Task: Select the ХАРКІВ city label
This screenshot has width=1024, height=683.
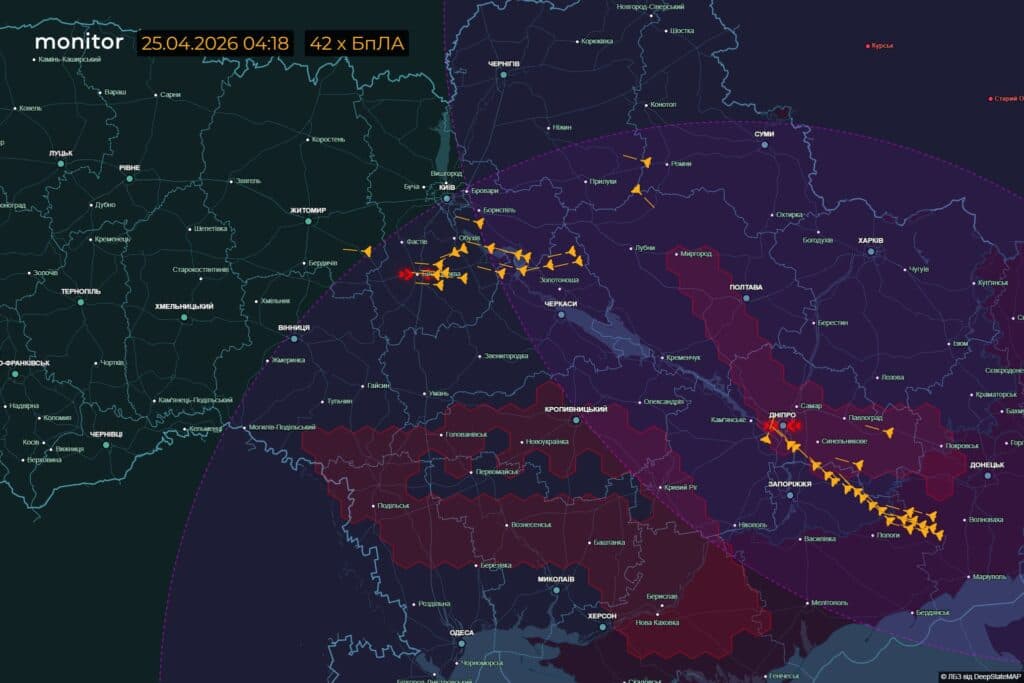Action: click(869, 238)
